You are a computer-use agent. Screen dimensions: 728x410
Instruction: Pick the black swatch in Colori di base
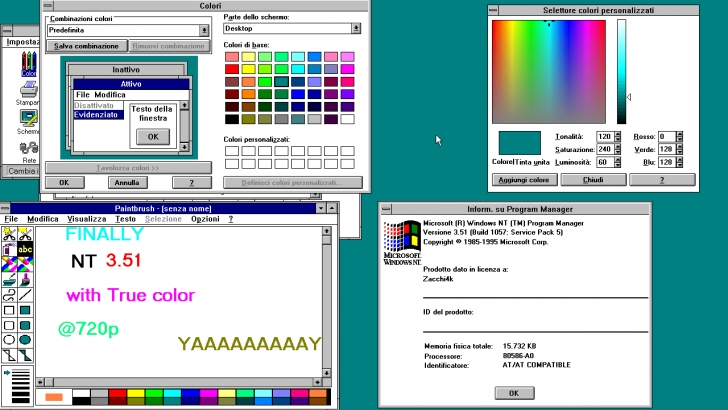[x=232, y=119]
